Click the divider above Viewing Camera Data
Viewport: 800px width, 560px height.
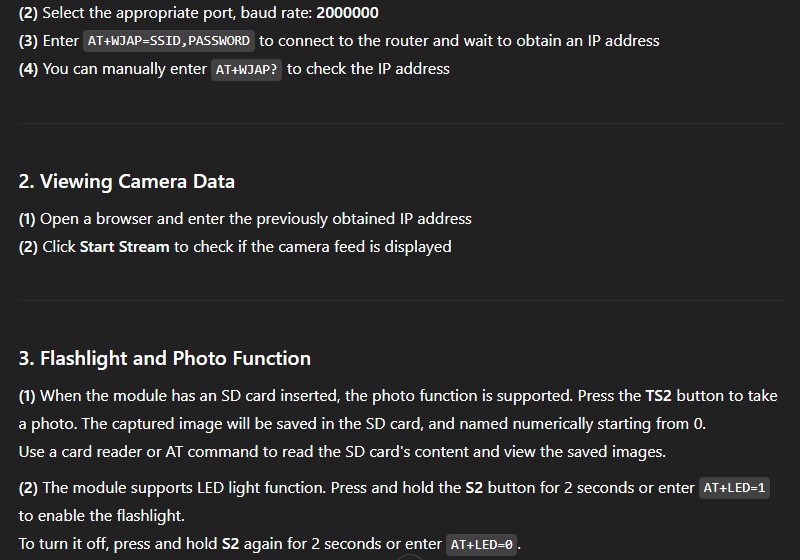(x=402, y=123)
